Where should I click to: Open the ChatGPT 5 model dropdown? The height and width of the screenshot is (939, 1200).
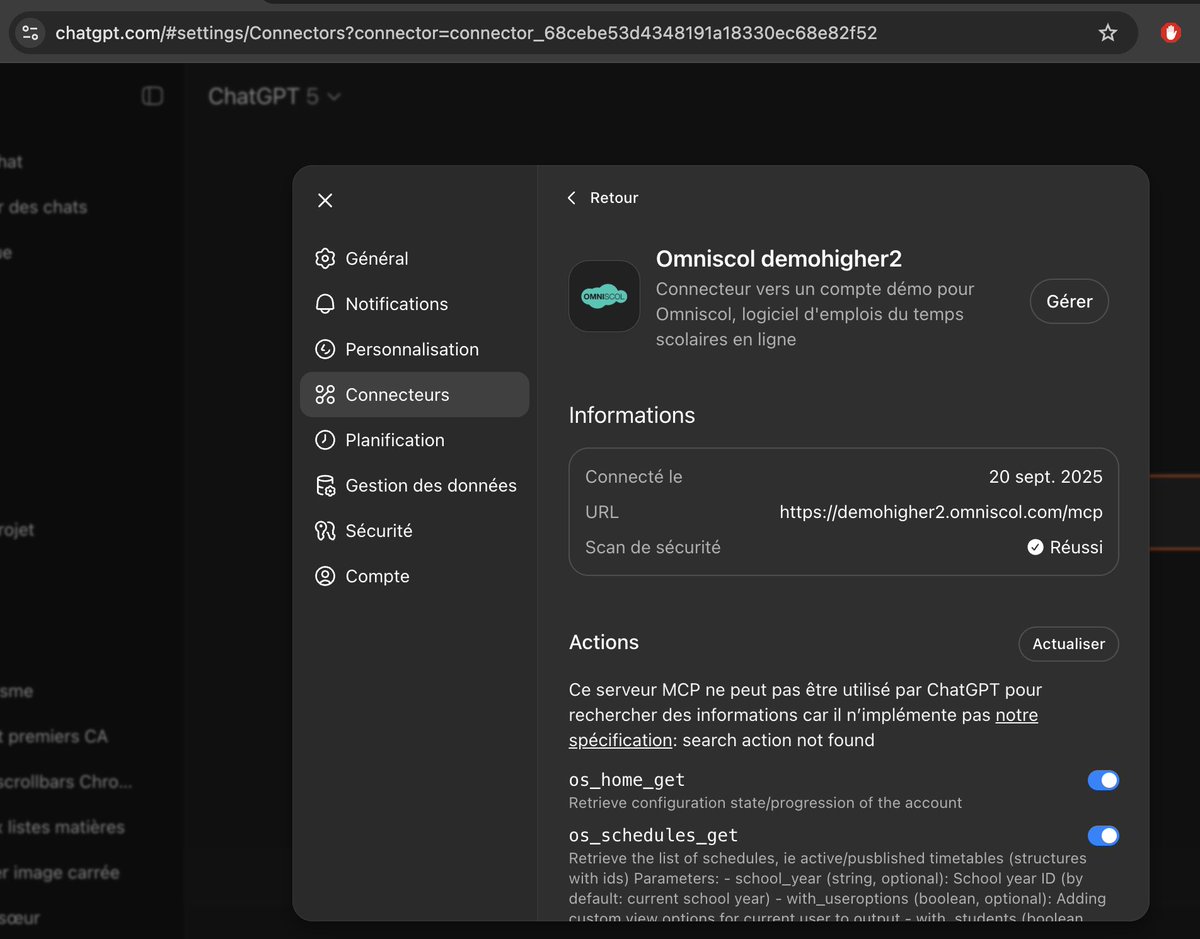tap(275, 96)
